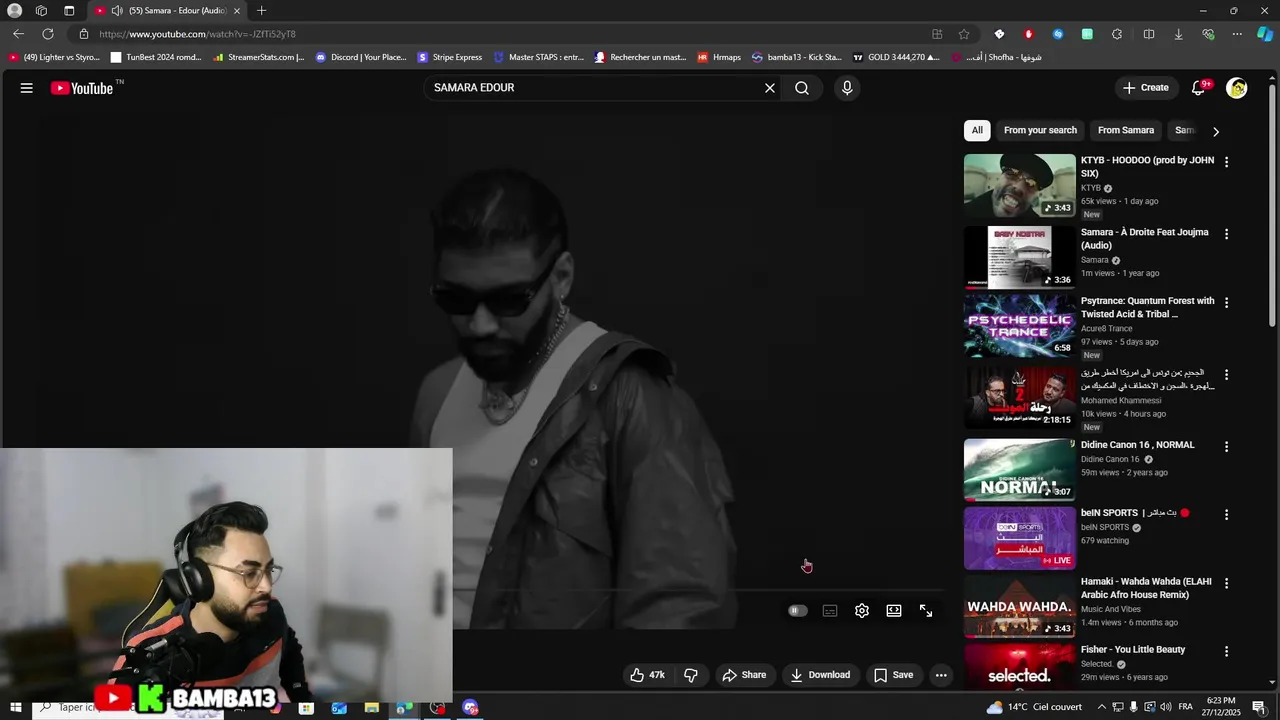
Task: Open options for Hamaki - Wahda Wahda
Action: click(1227, 583)
